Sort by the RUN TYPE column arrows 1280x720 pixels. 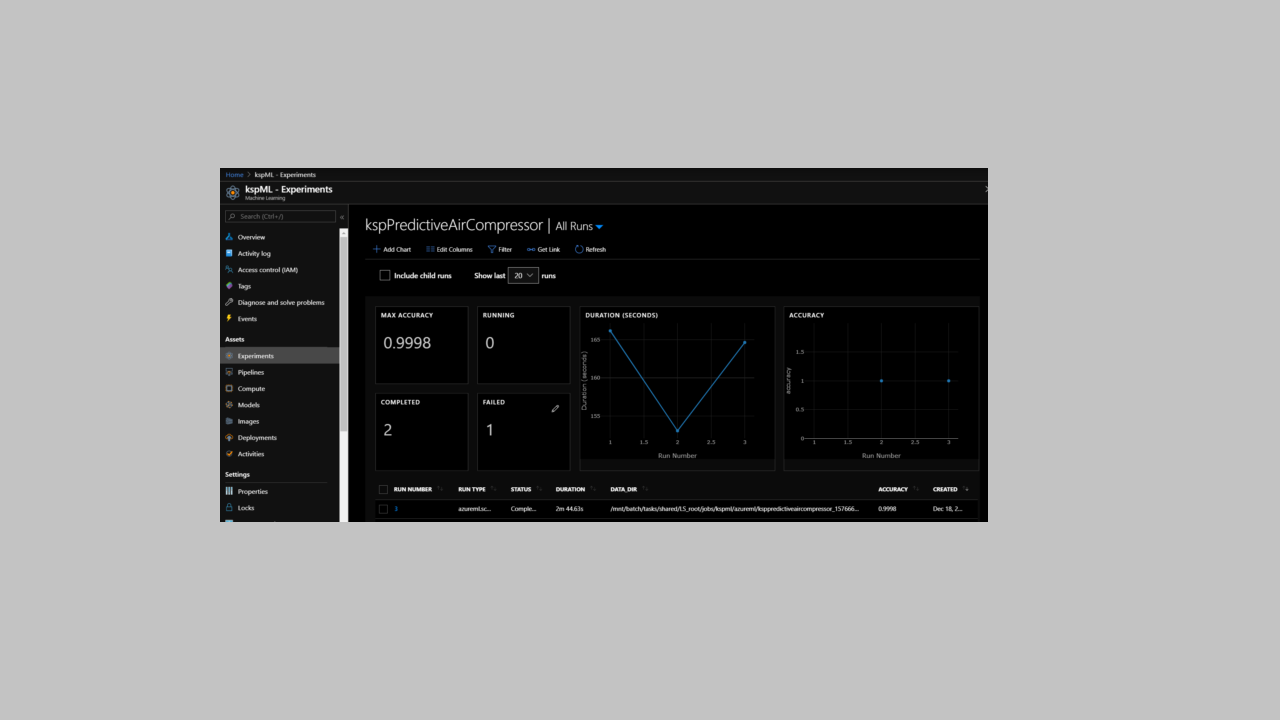pyautogui.click(x=494, y=489)
